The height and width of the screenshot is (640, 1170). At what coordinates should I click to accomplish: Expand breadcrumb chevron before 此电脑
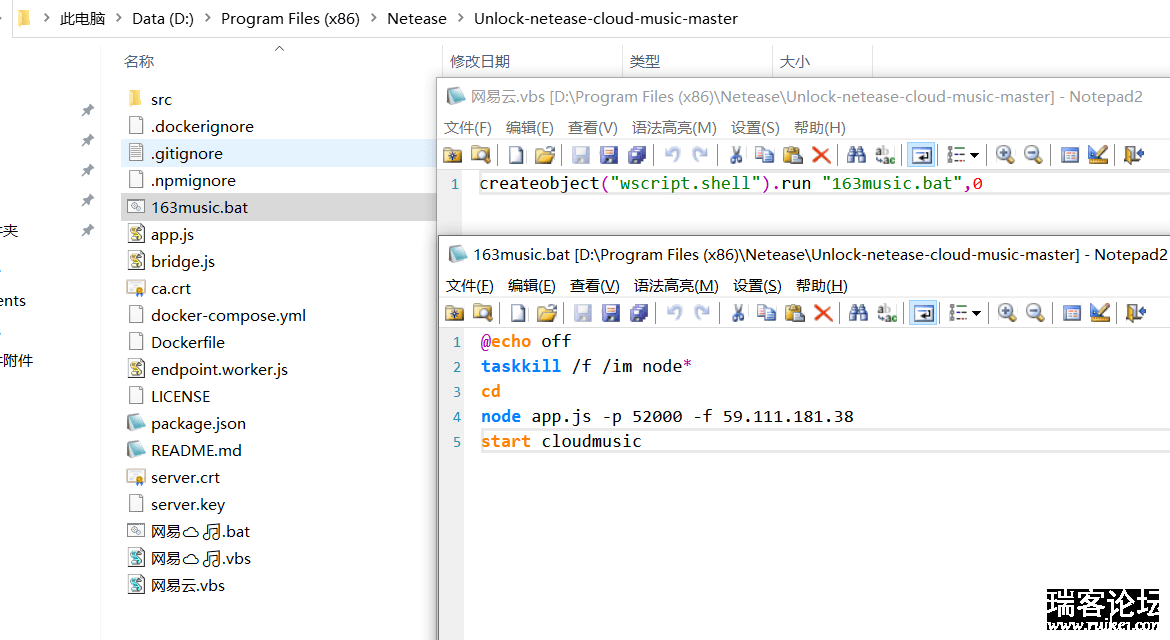46,19
